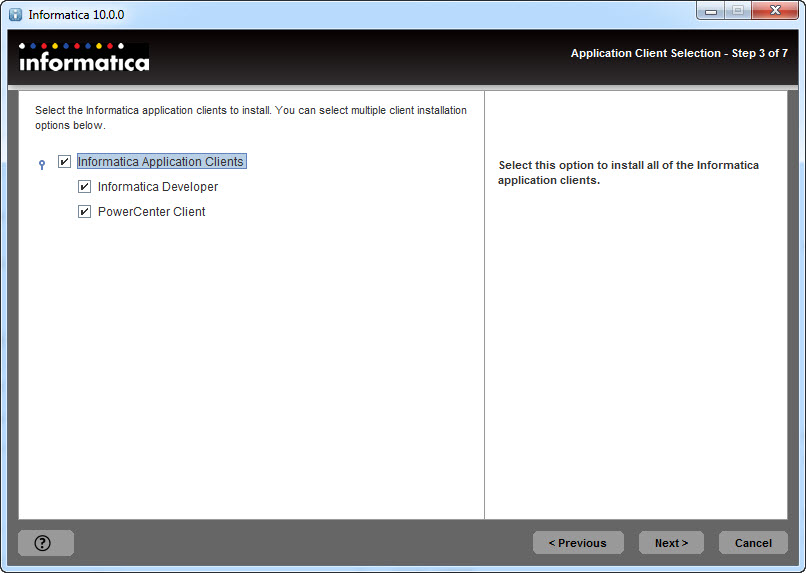Select the PowerCenter Client label
Image resolution: width=806 pixels, height=573 pixels.
tap(152, 211)
